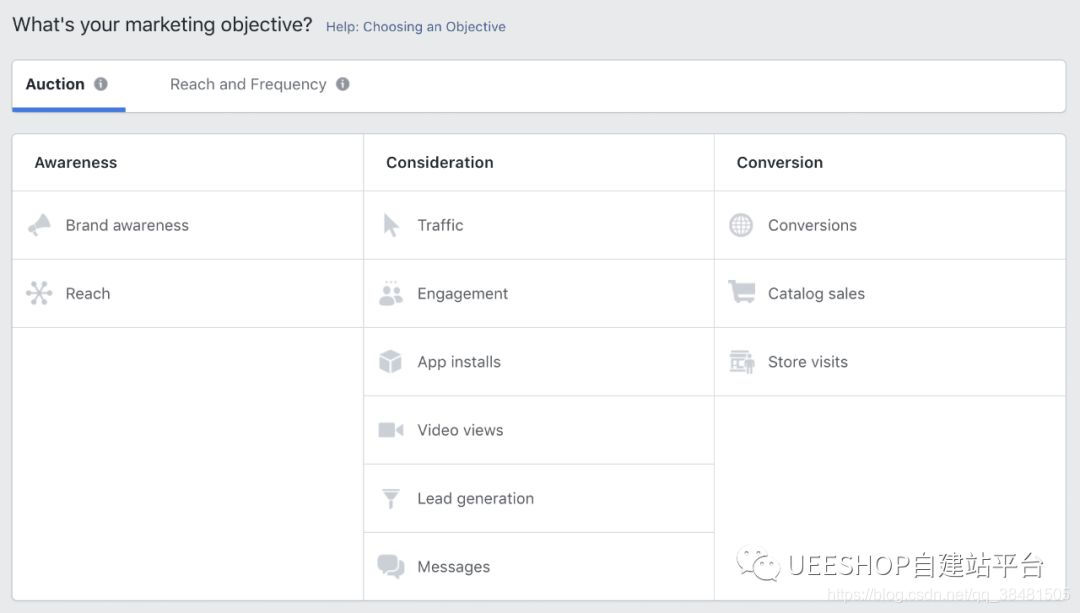Choose the Engagement objective
The height and width of the screenshot is (613, 1080).
pos(539,293)
